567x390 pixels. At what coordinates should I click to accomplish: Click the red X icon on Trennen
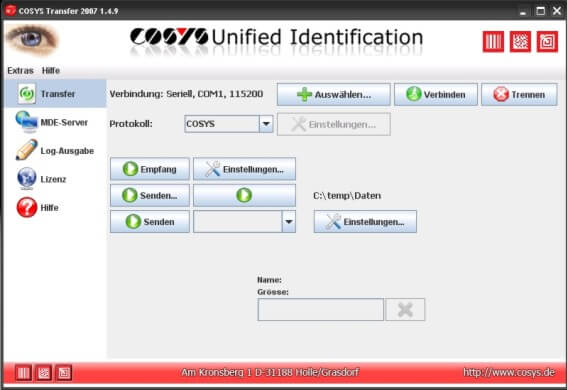501,95
